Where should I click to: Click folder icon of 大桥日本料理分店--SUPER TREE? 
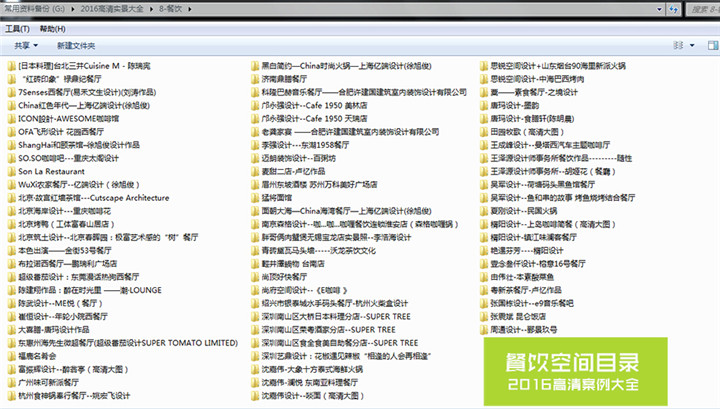coord(255,317)
